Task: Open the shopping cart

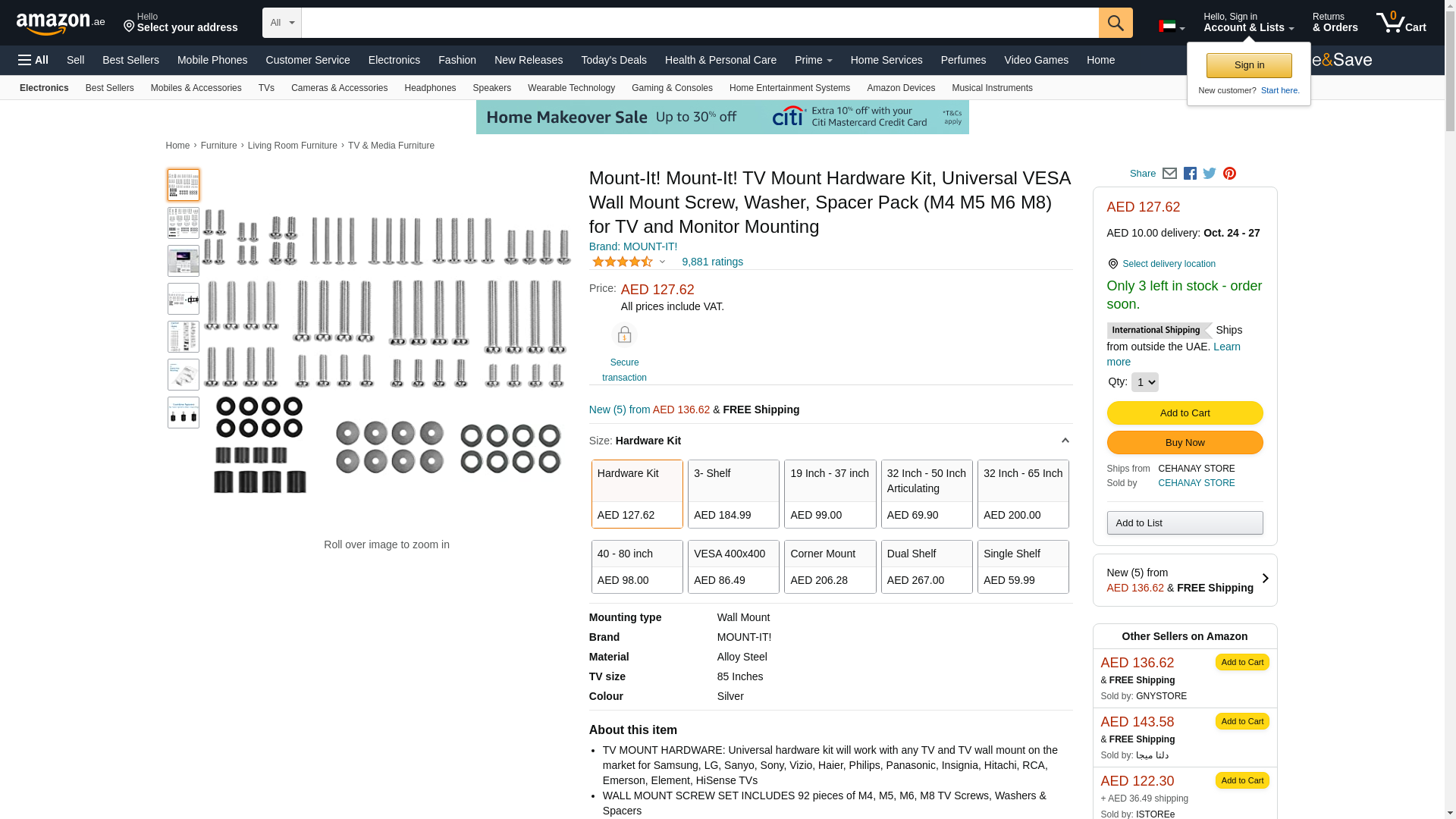Action: click(1401, 23)
